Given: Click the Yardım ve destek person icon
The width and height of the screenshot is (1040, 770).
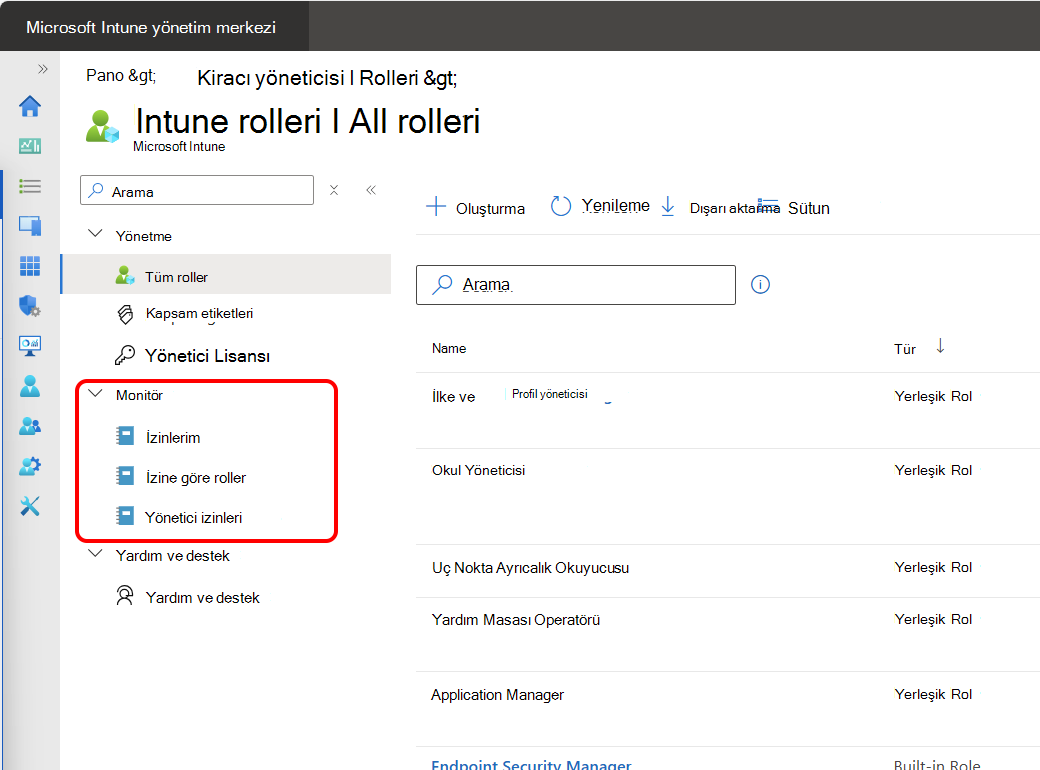Looking at the screenshot, I should click(125, 596).
